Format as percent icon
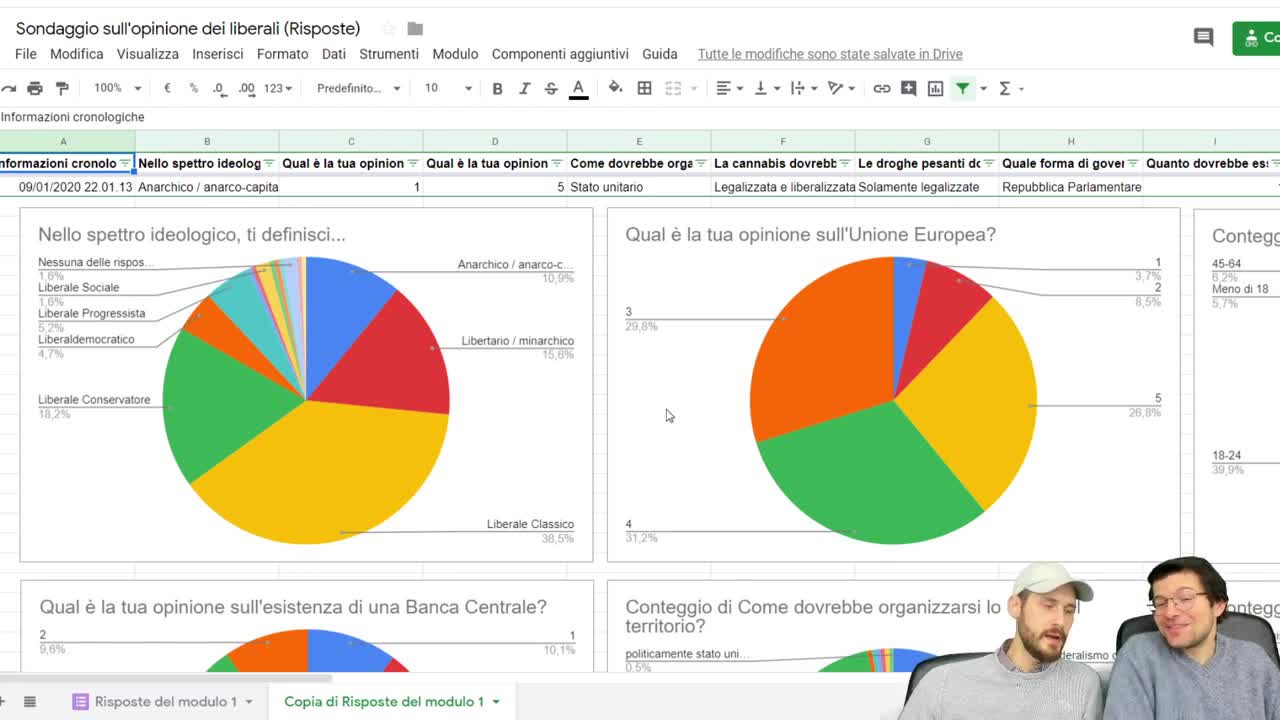This screenshot has width=1280, height=720. click(x=193, y=88)
